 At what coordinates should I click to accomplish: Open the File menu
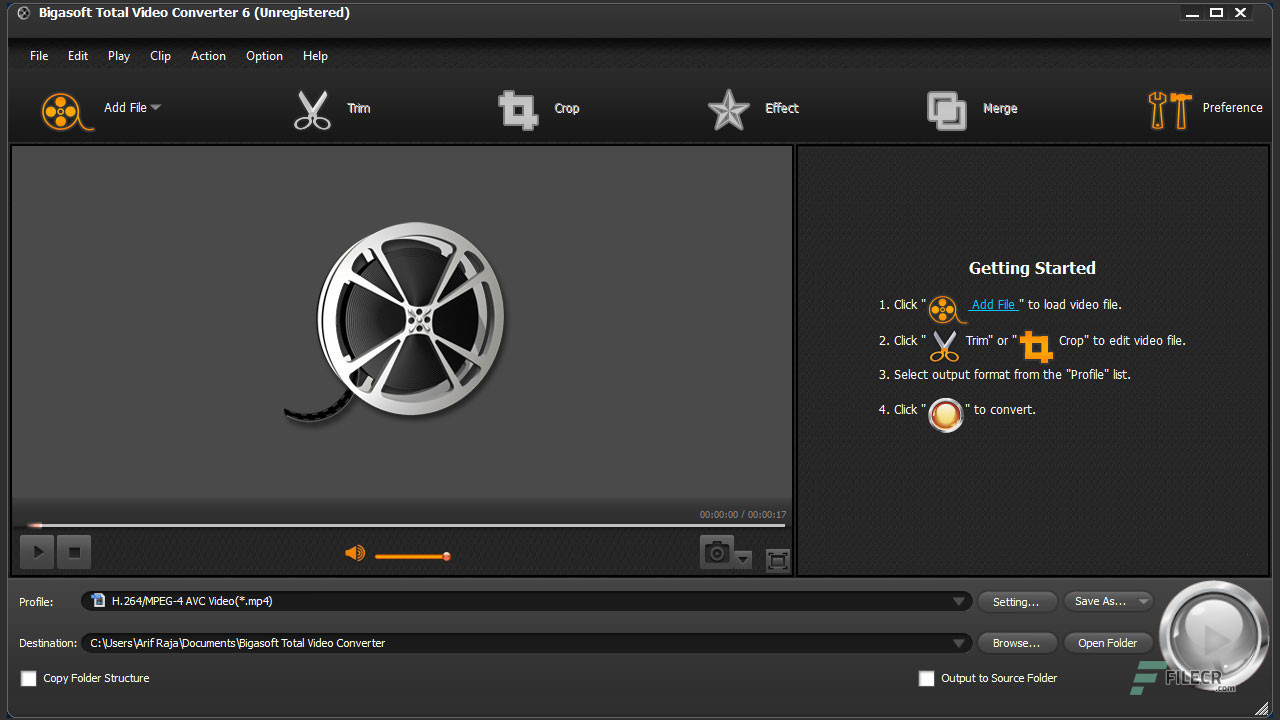[x=39, y=56]
